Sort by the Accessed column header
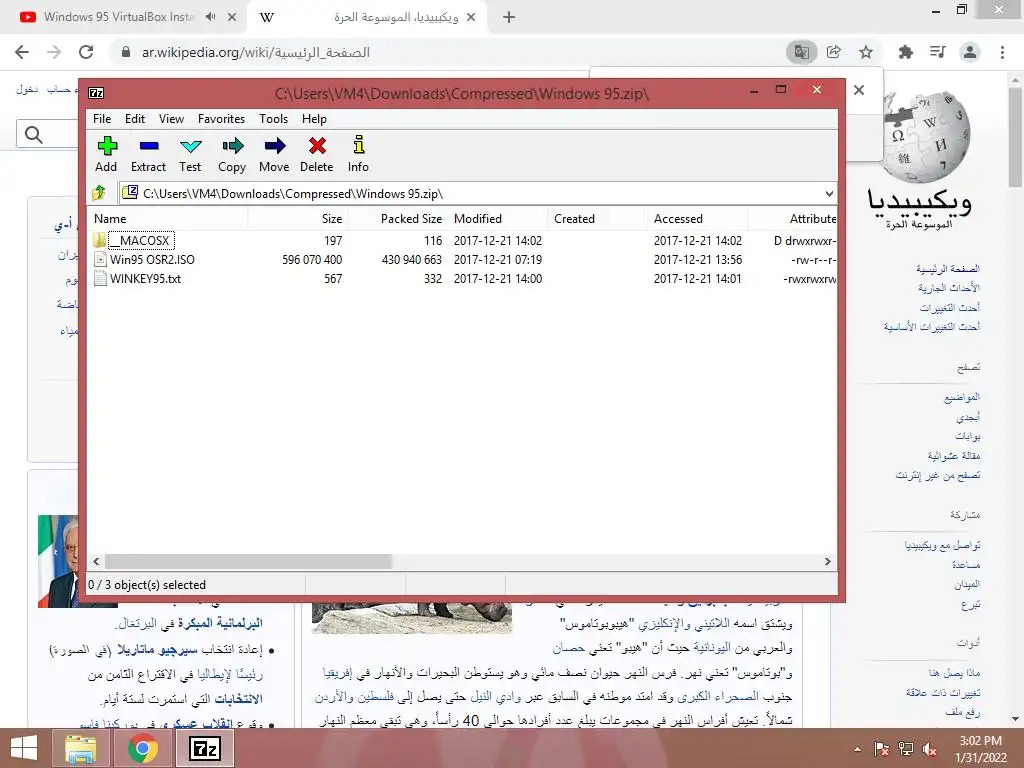 coord(697,219)
